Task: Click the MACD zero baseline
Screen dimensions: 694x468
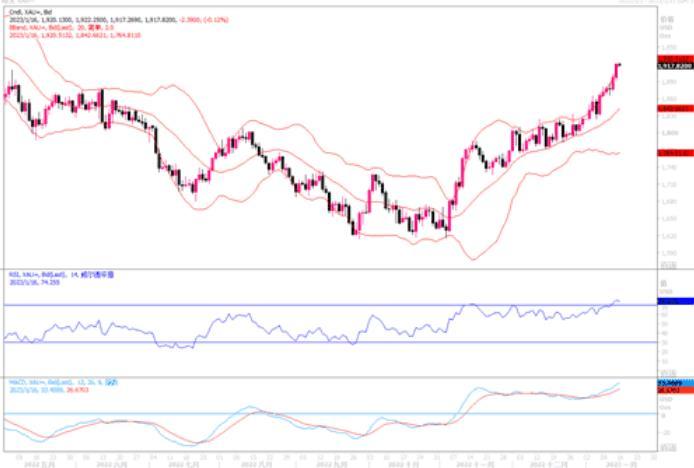Action: click(x=300, y=413)
